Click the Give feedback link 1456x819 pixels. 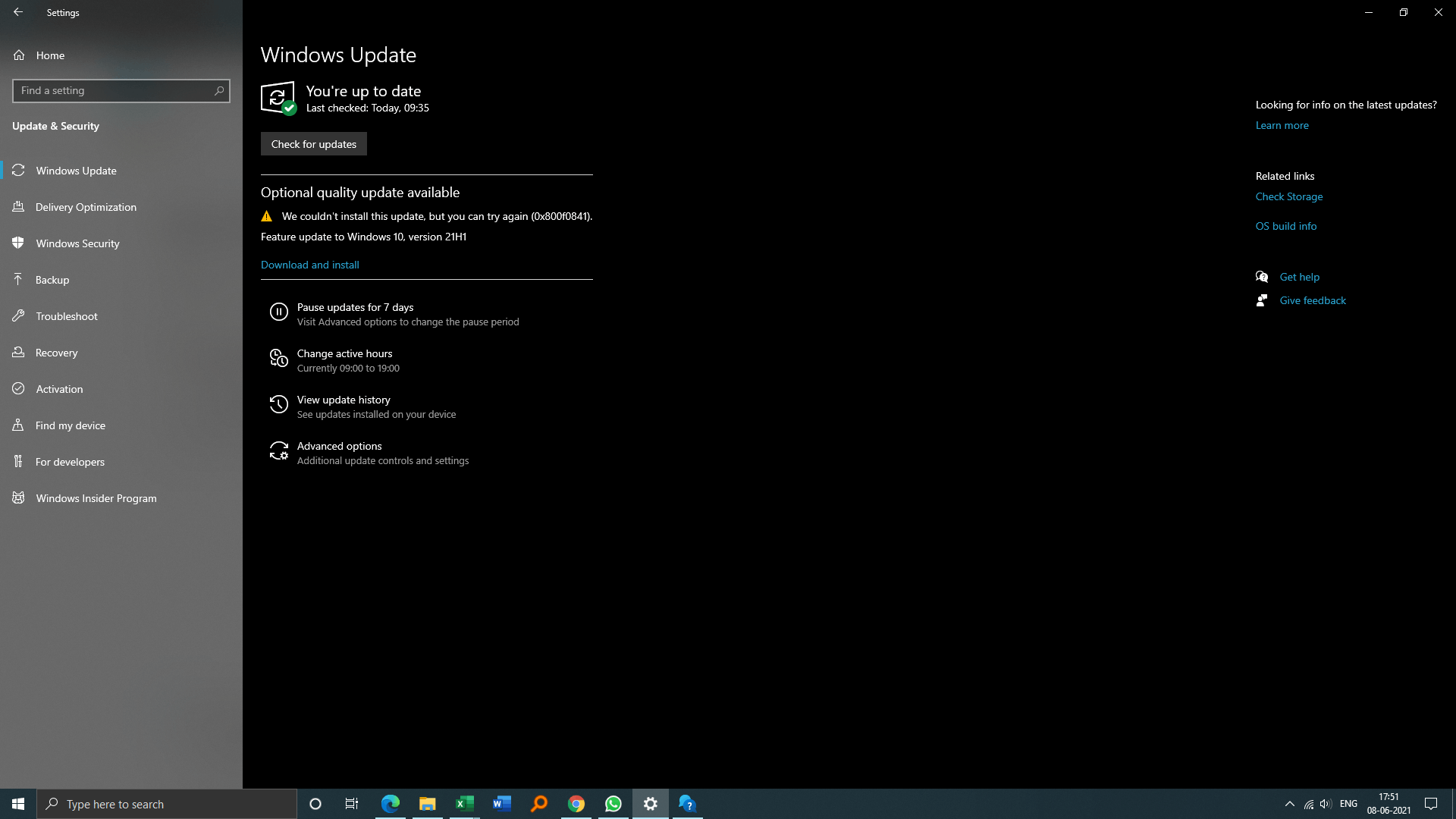coord(1313,300)
